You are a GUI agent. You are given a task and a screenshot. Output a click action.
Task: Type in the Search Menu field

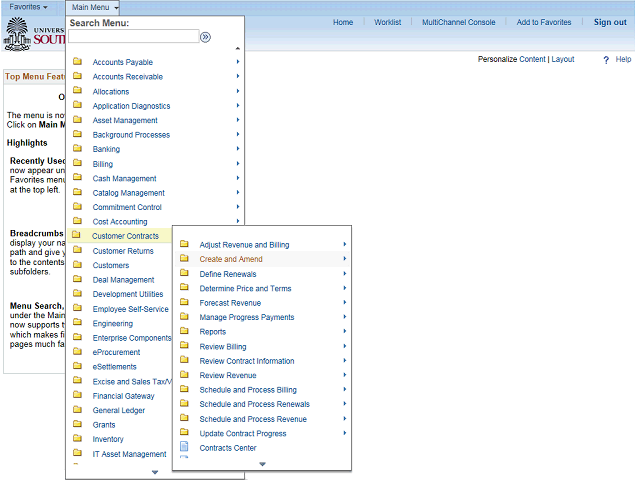(x=132, y=37)
